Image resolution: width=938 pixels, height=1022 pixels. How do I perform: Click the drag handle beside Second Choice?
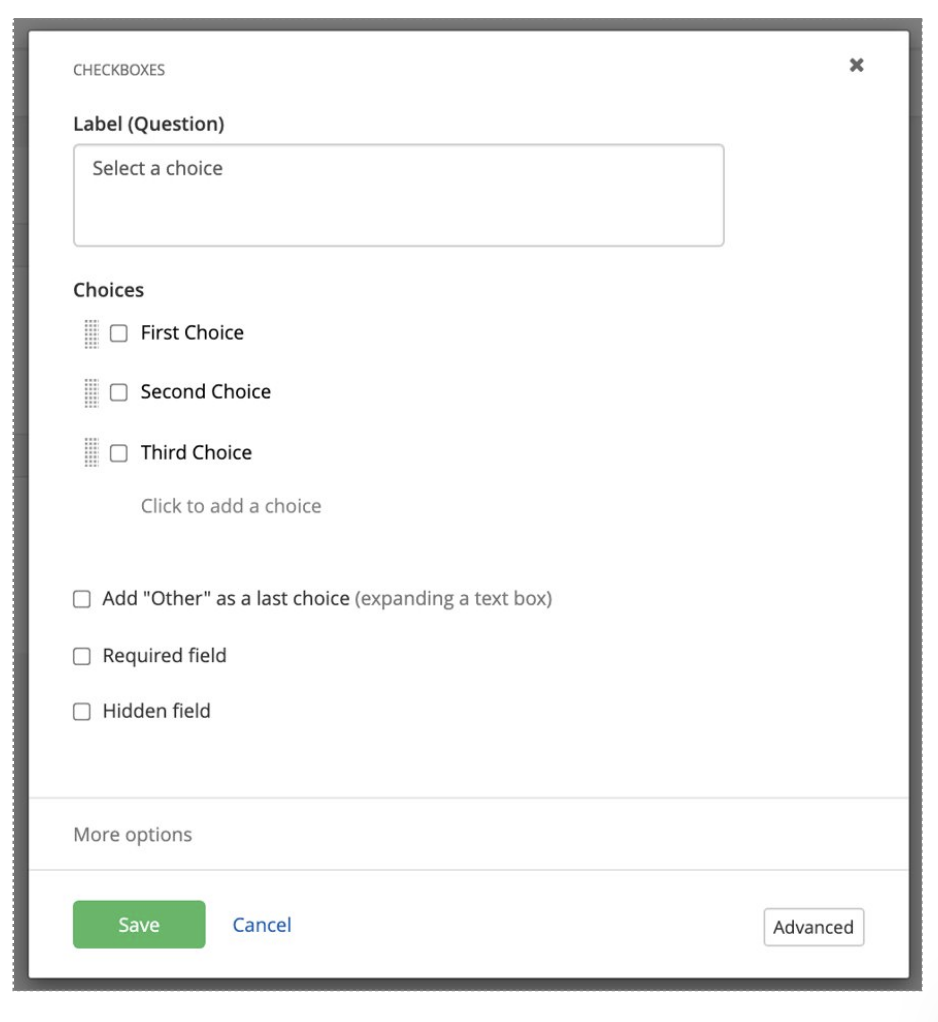(91, 393)
